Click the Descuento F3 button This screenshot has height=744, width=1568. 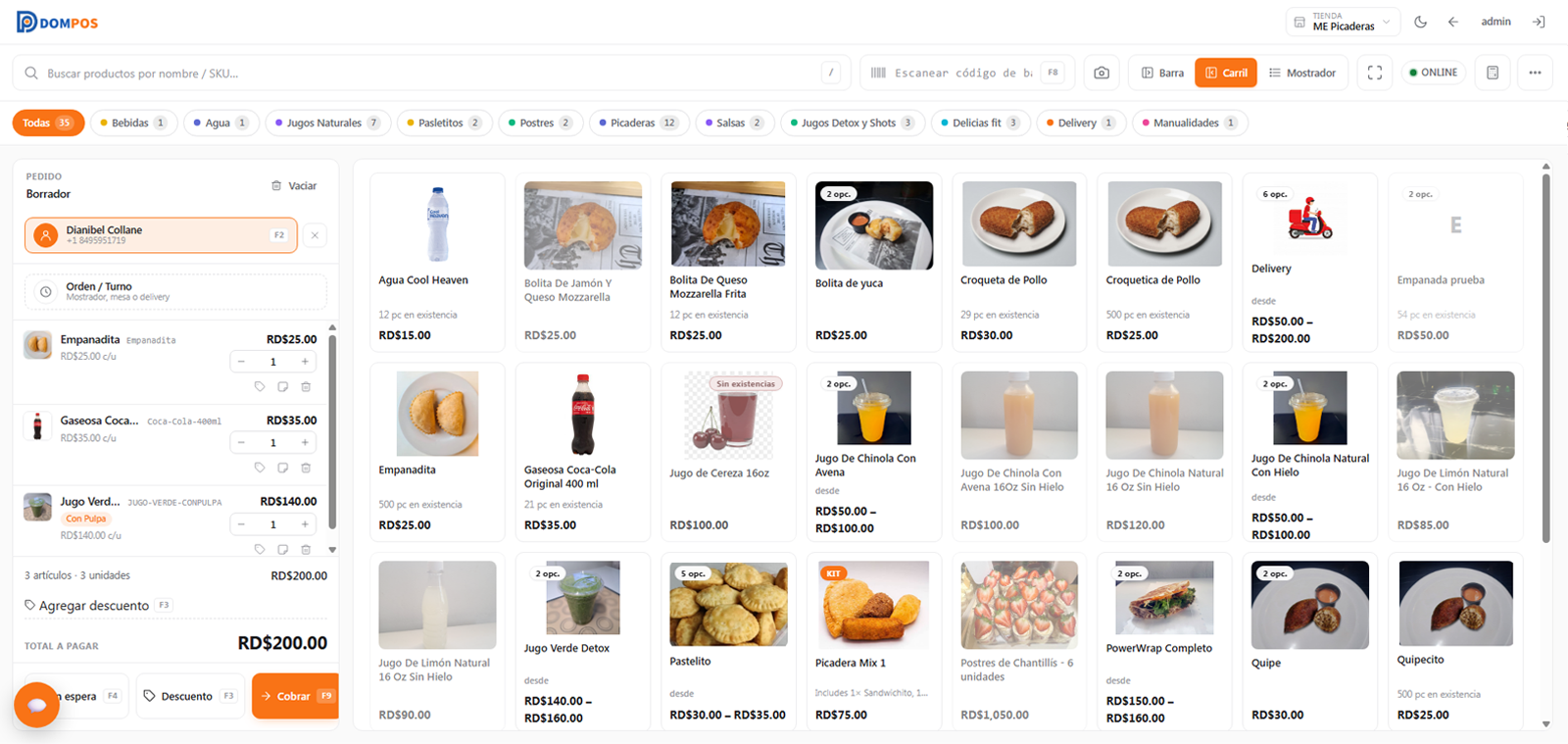[x=190, y=696]
